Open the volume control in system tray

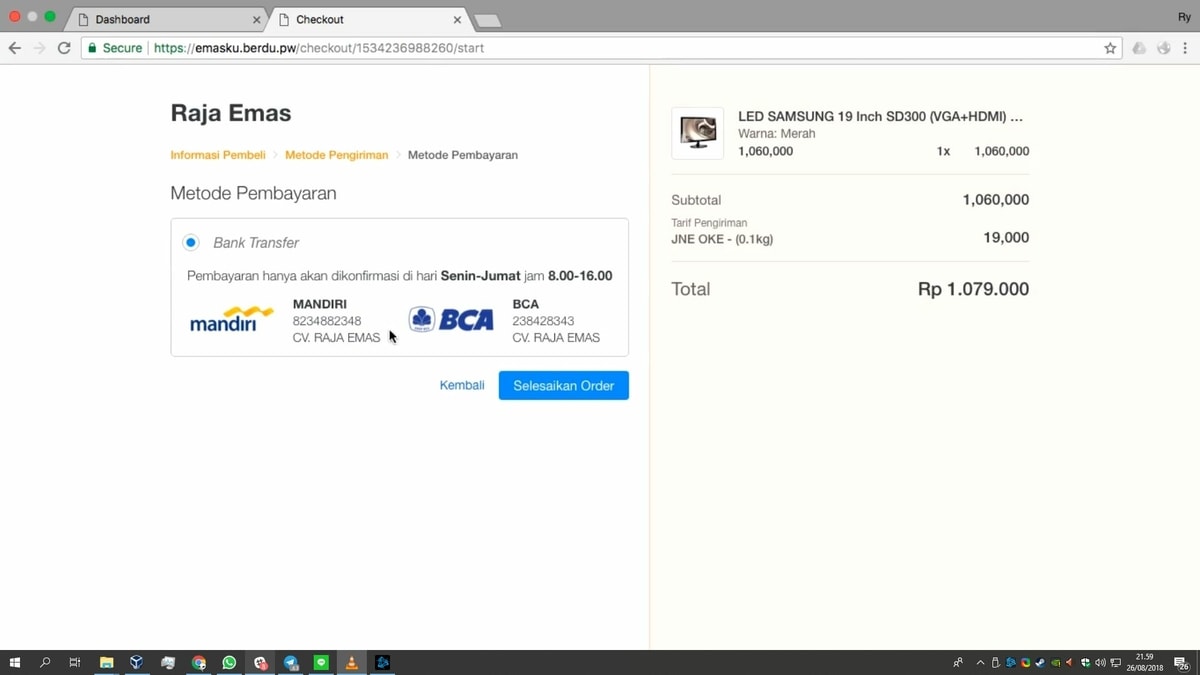tap(1100, 663)
